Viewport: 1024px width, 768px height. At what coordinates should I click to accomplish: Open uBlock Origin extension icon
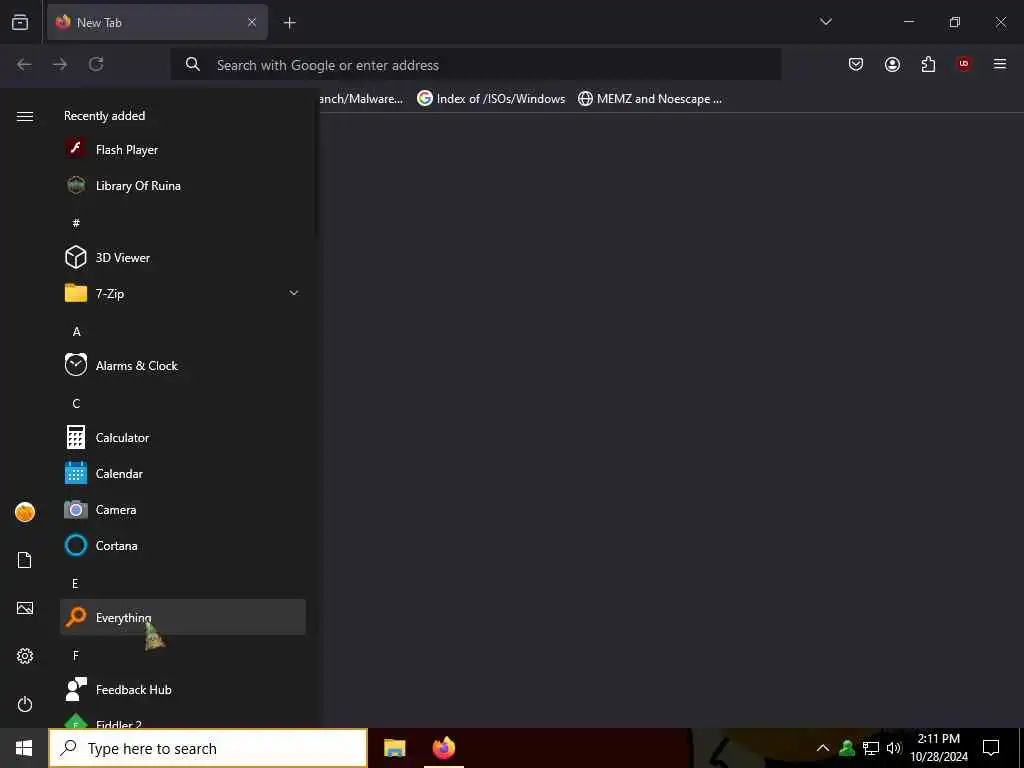964,64
